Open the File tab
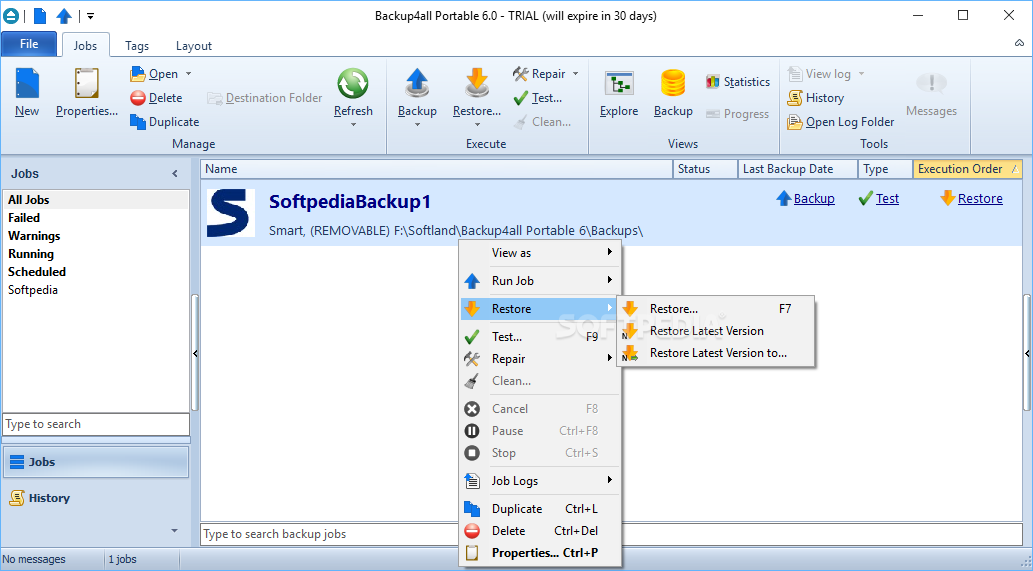1033x571 pixels. coord(29,44)
